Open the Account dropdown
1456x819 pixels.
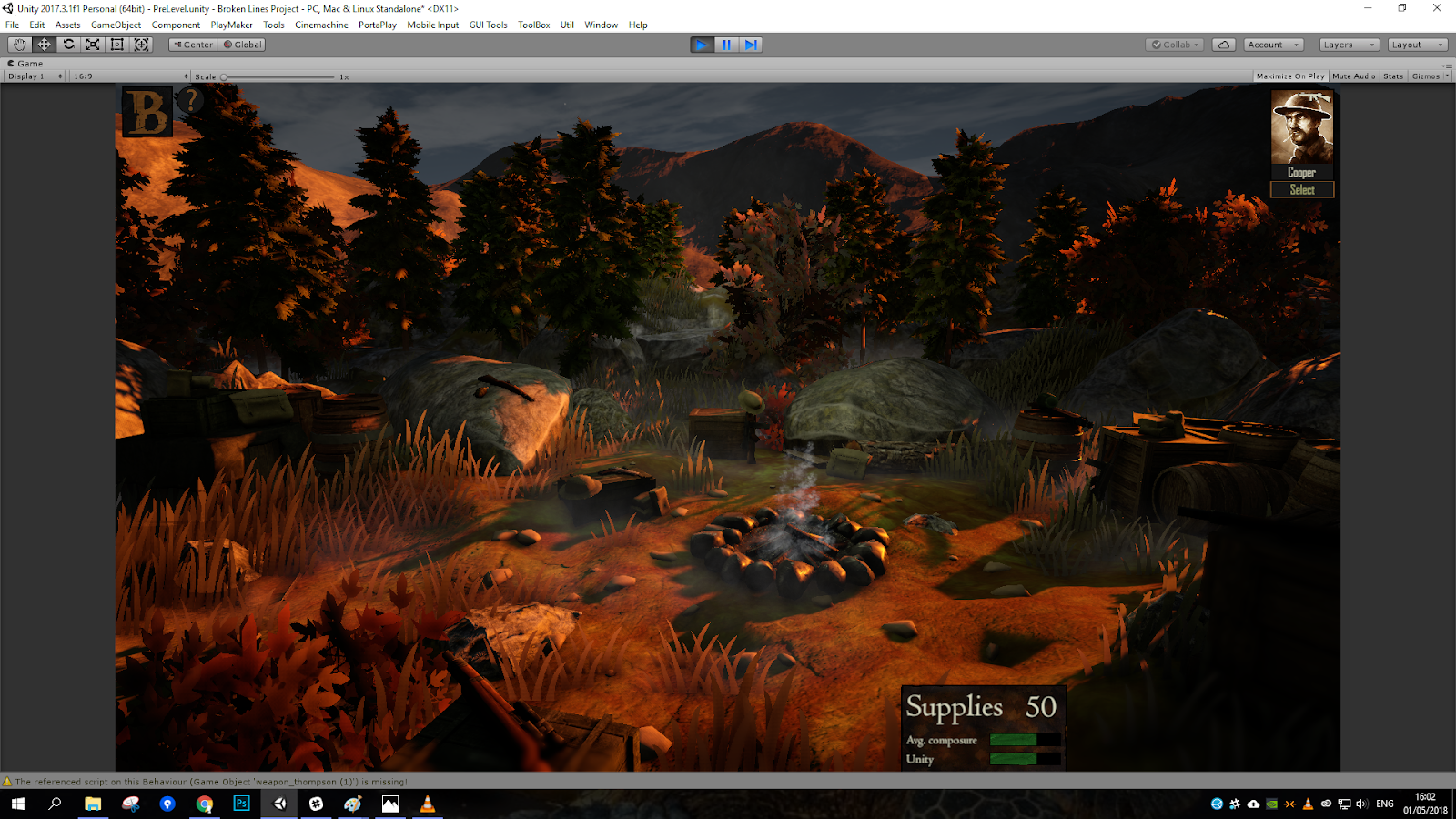click(1274, 45)
